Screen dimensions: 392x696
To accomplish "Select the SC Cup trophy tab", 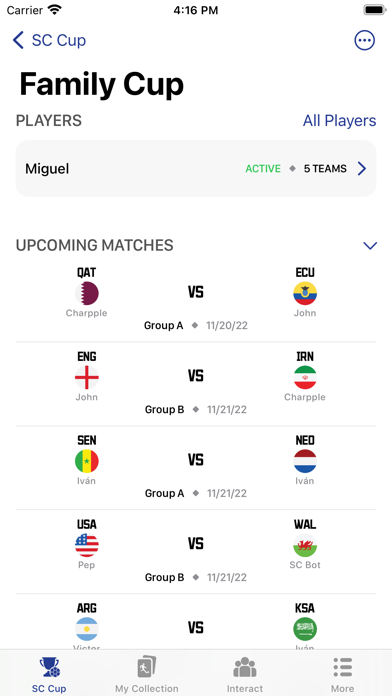I will pyautogui.click(x=49, y=674).
